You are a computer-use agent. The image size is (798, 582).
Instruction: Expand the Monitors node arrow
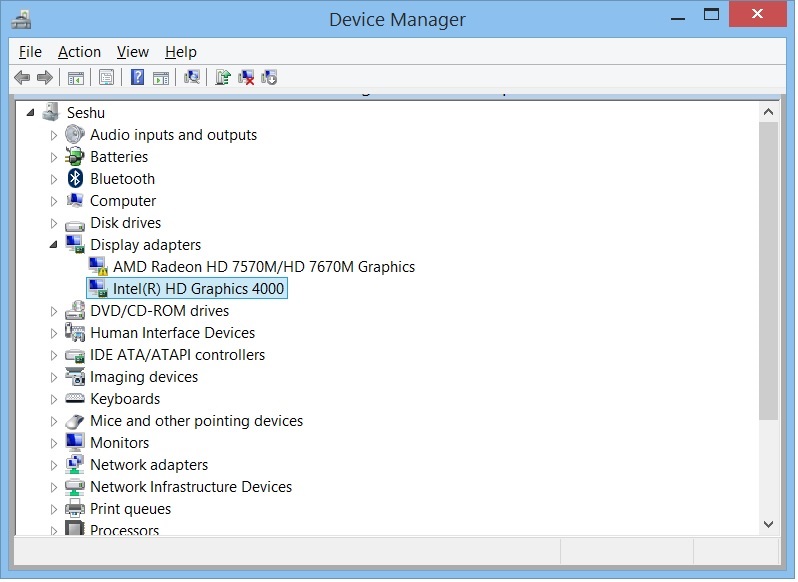coord(53,443)
